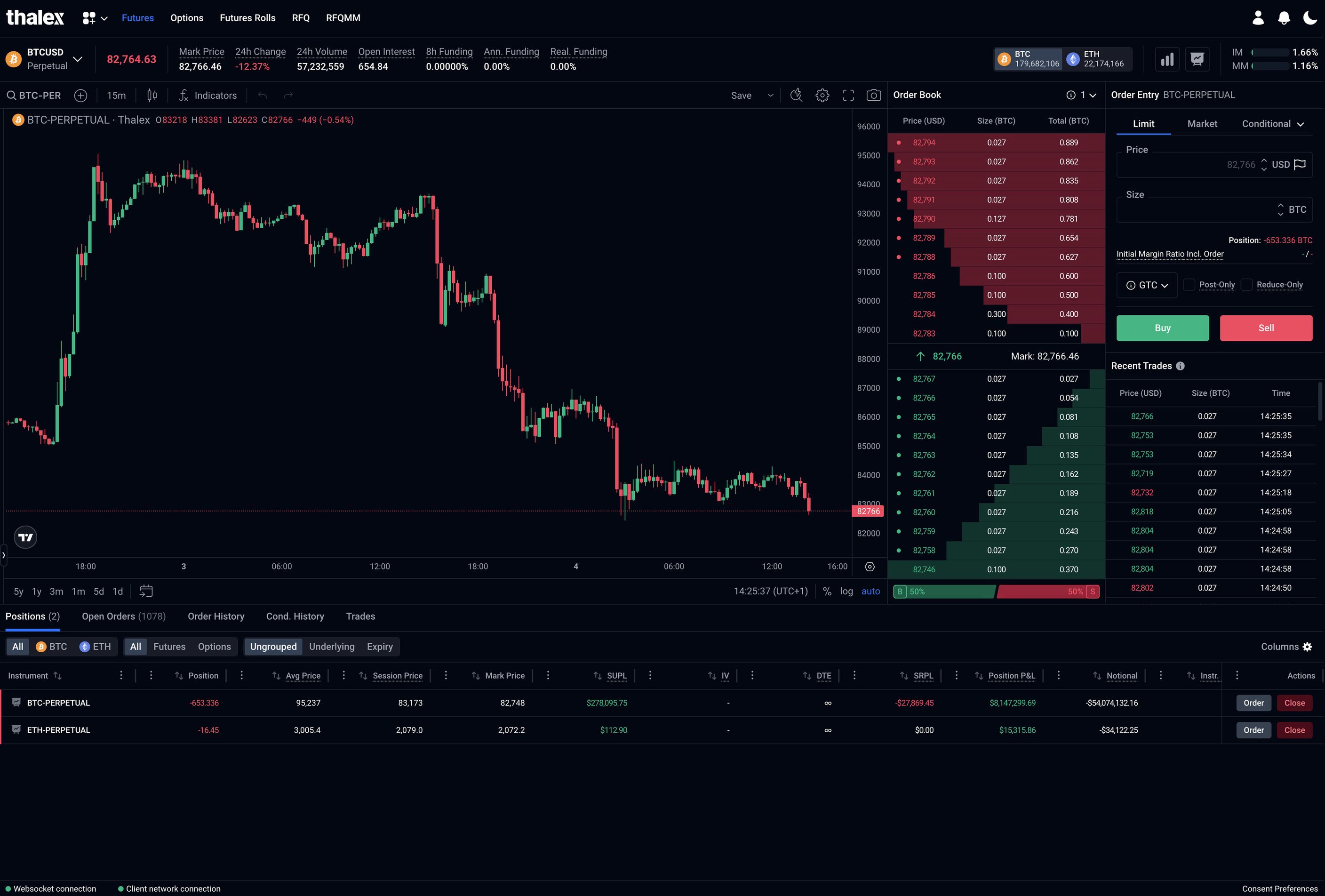Open the candlestick chart style icon
1325x896 pixels.
click(x=152, y=95)
